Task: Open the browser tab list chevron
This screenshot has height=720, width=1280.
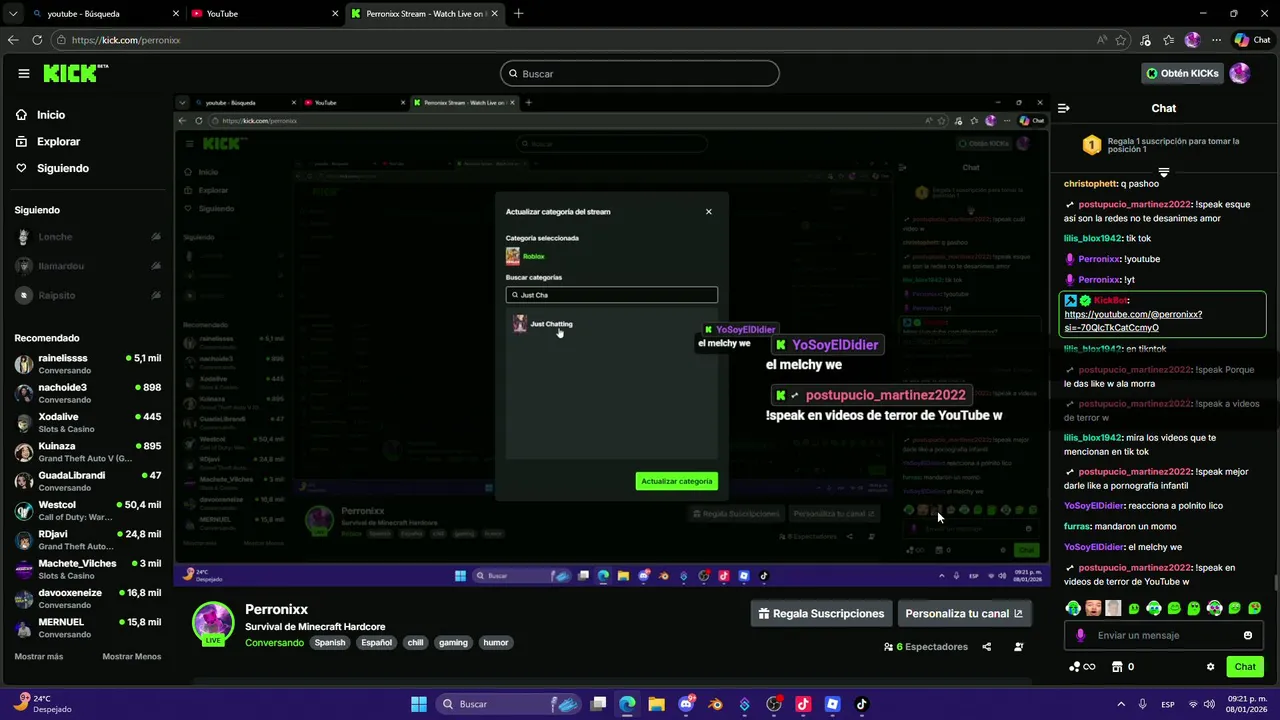Action: (x=13, y=14)
